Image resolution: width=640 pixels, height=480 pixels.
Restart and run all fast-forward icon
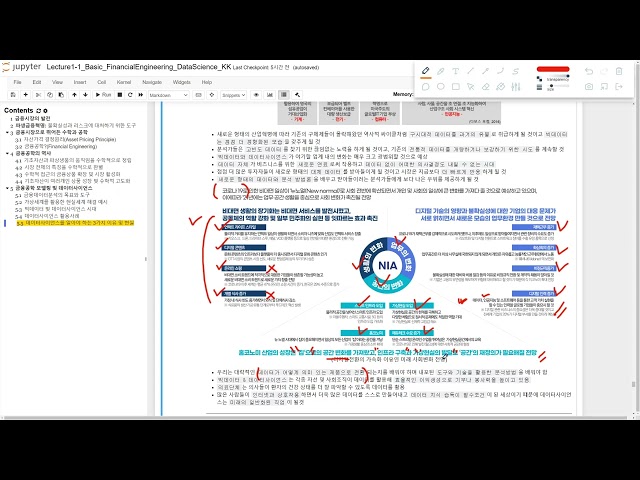coord(141,95)
